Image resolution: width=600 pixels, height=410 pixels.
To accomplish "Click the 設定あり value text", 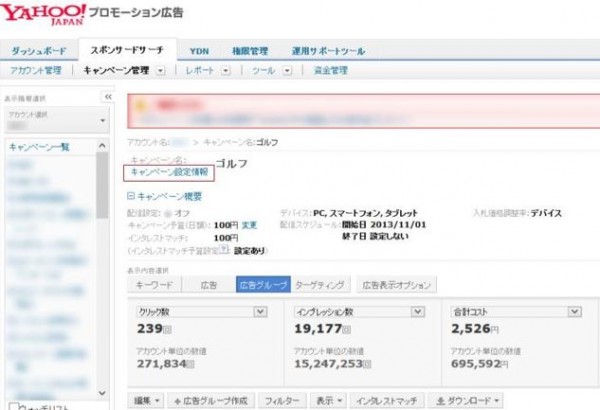I will click(249, 251).
